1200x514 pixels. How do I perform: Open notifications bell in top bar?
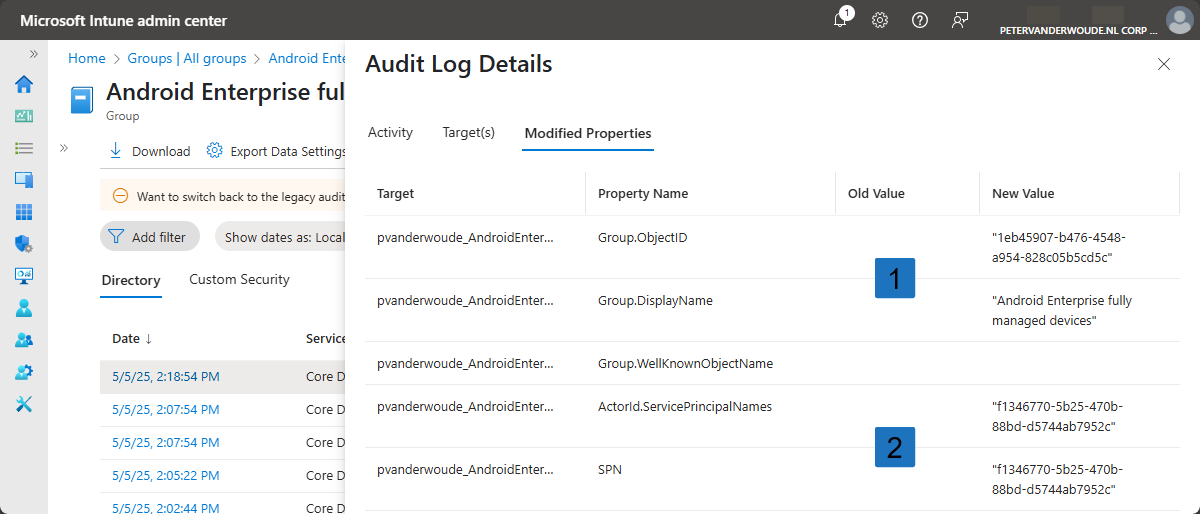(x=841, y=20)
